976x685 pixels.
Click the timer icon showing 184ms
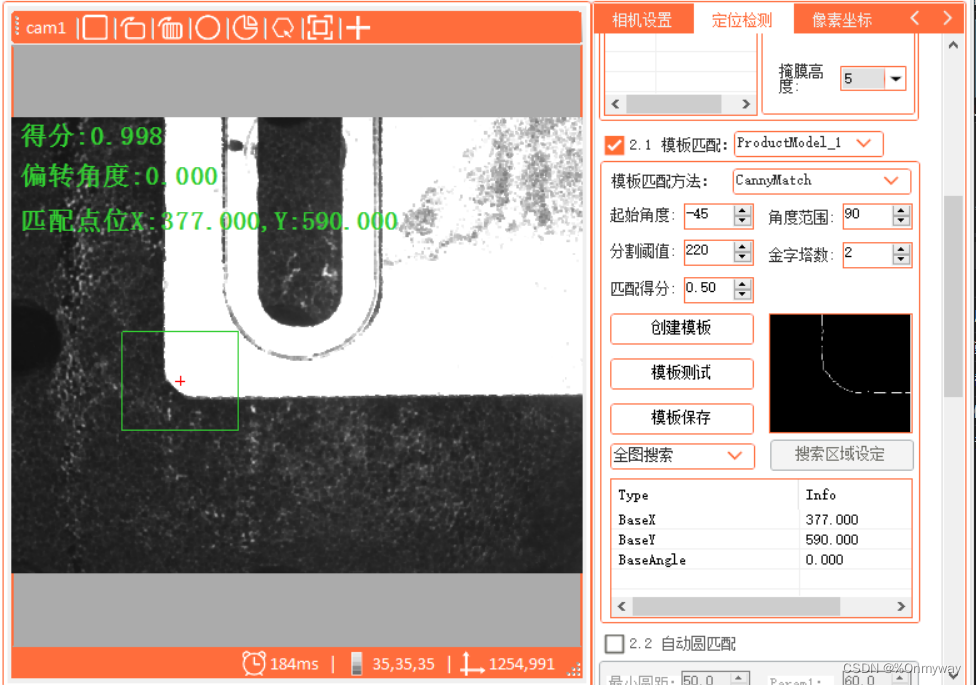pyautogui.click(x=255, y=663)
